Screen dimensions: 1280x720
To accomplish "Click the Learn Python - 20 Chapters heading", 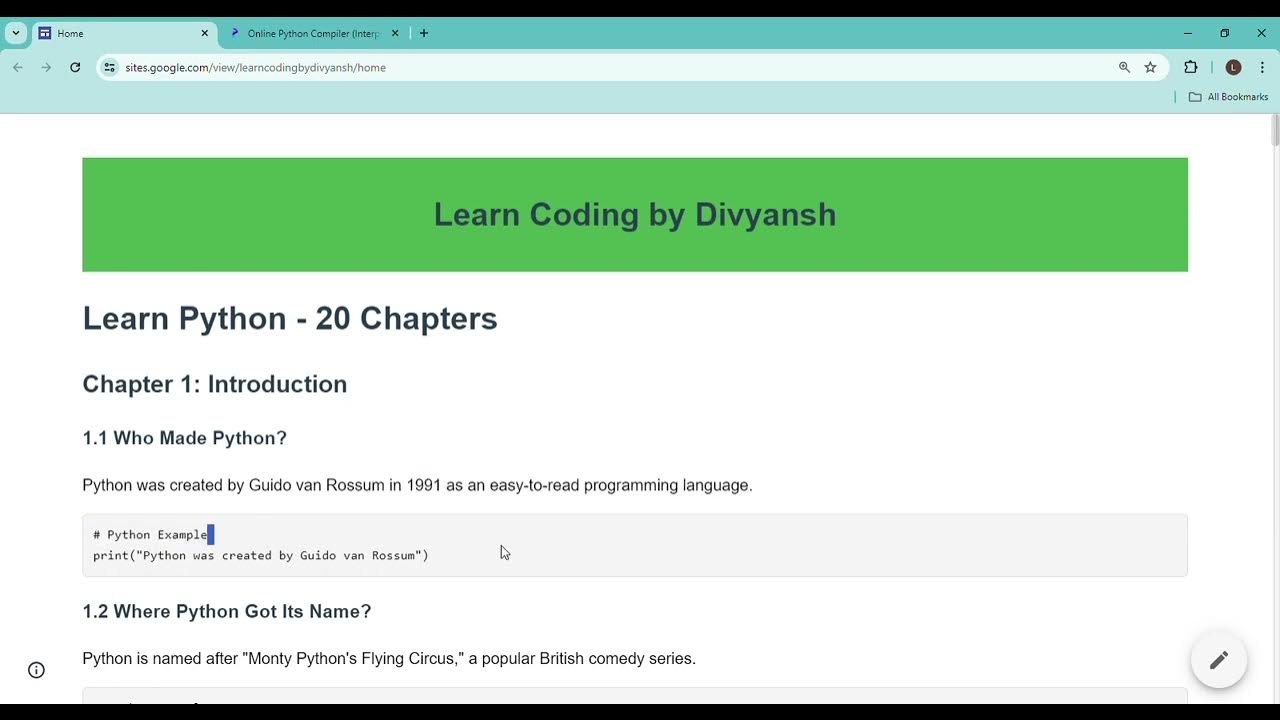I will coord(290,318).
